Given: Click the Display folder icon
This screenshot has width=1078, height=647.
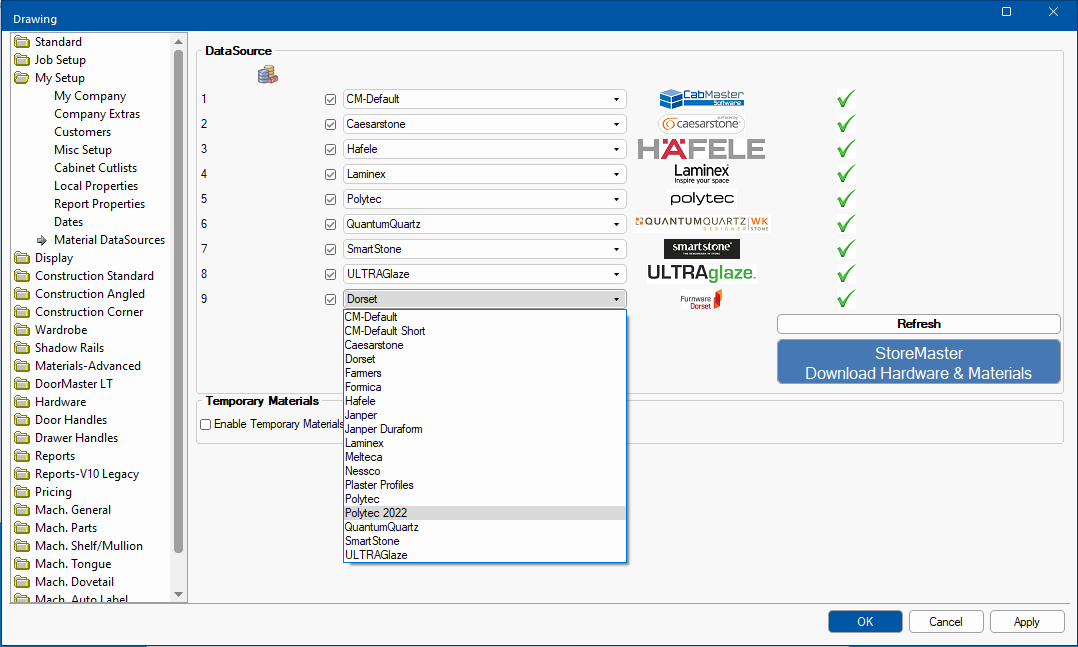Looking at the screenshot, I should tap(22, 258).
